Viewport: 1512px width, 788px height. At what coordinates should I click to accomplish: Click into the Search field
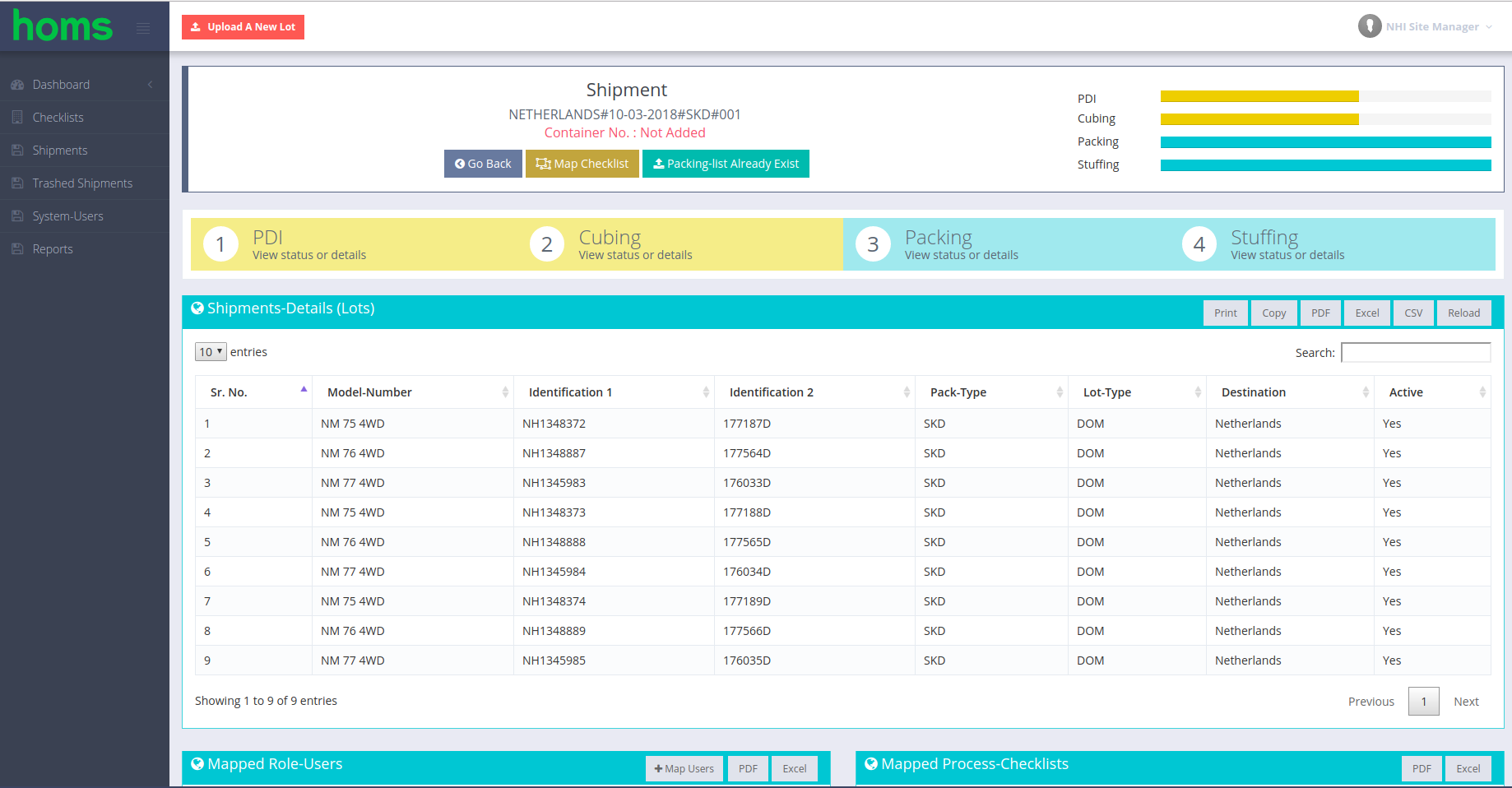pyautogui.click(x=1416, y=352)
